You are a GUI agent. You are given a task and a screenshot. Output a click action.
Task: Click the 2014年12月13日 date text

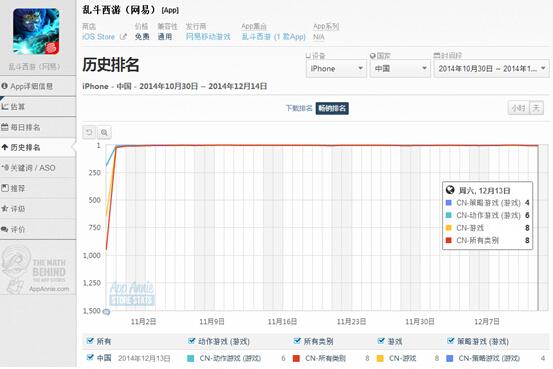(x=144, y=358)
